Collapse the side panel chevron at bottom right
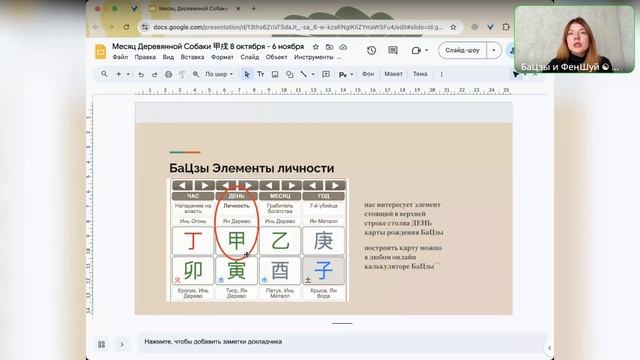The image size is (640, 360). (x=549, y=348)
